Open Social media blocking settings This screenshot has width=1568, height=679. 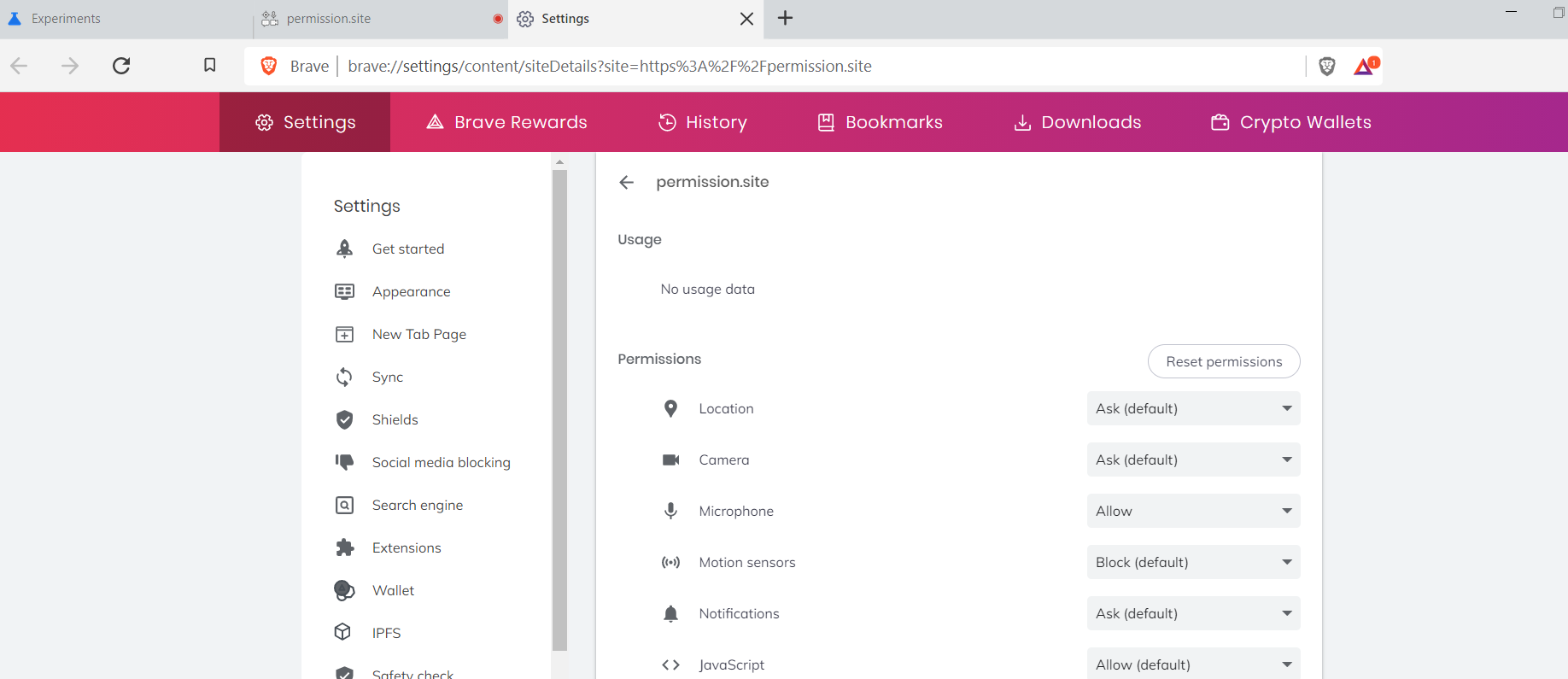click(441, 462)
